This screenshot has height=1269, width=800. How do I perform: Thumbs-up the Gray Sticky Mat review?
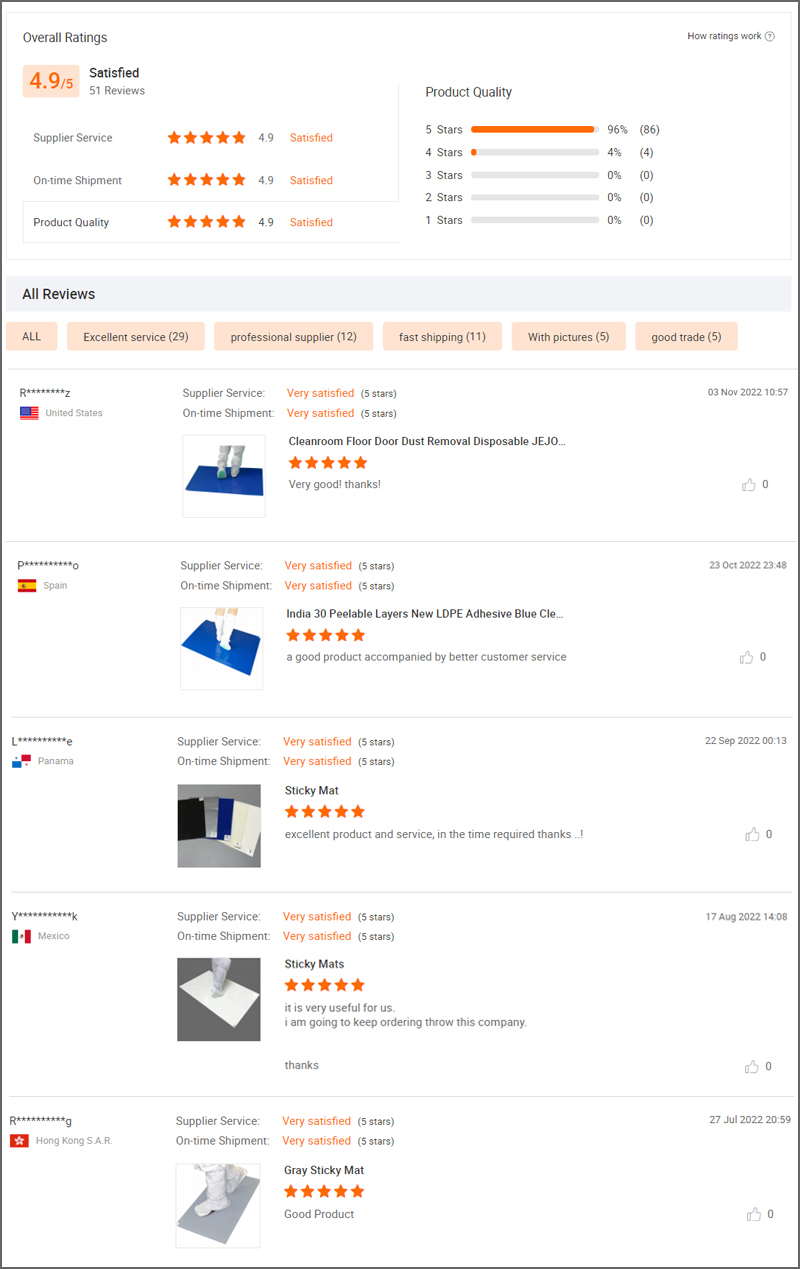tap(752, 1214)
